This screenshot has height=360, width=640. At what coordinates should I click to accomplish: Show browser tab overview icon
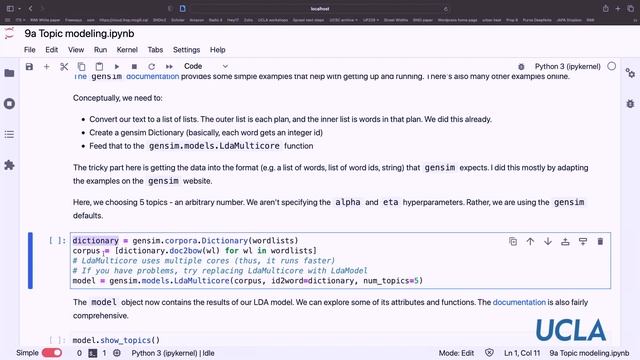click(x=631, y=9)
